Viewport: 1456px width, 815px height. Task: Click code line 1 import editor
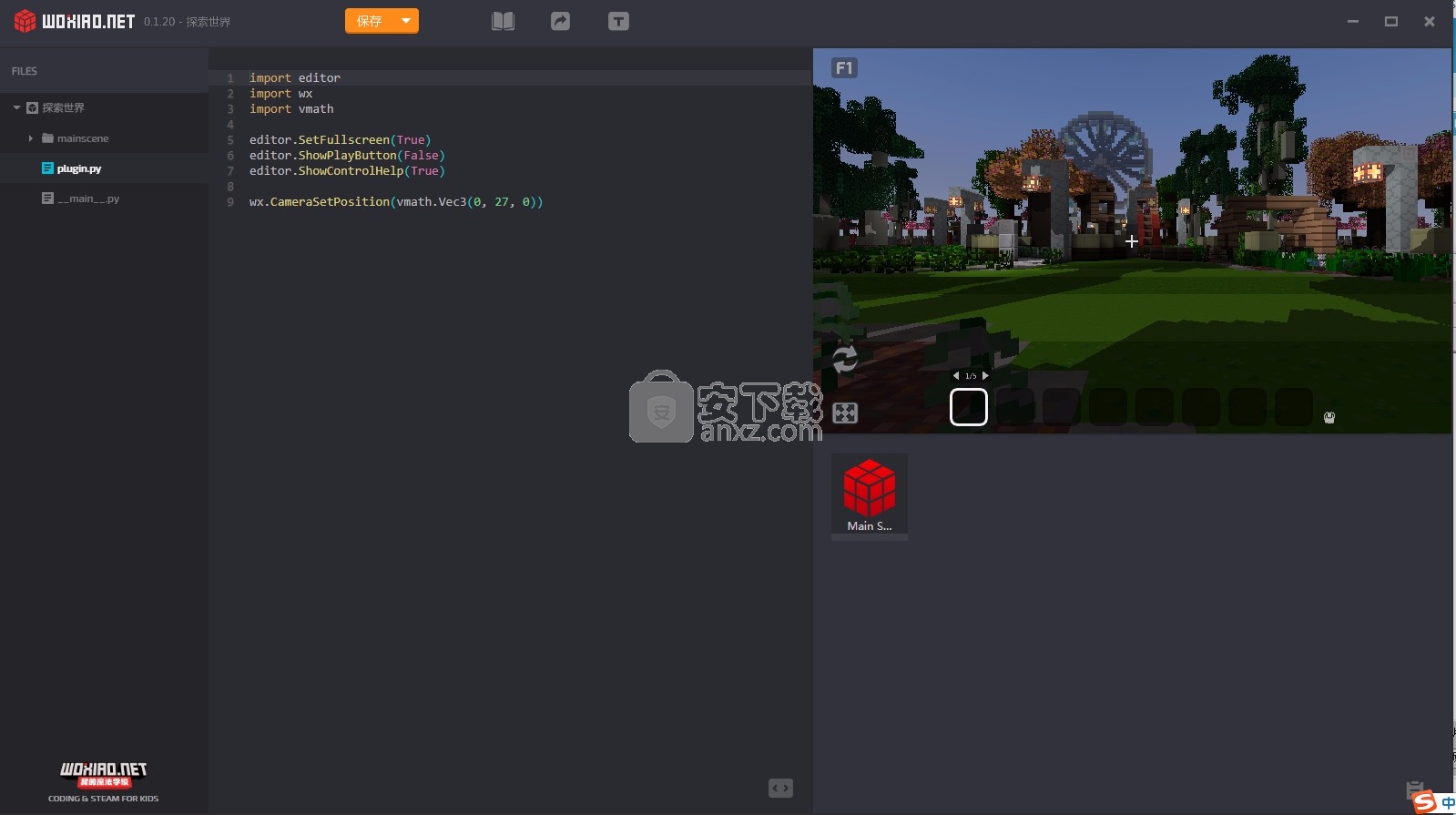tap(295, 78)
